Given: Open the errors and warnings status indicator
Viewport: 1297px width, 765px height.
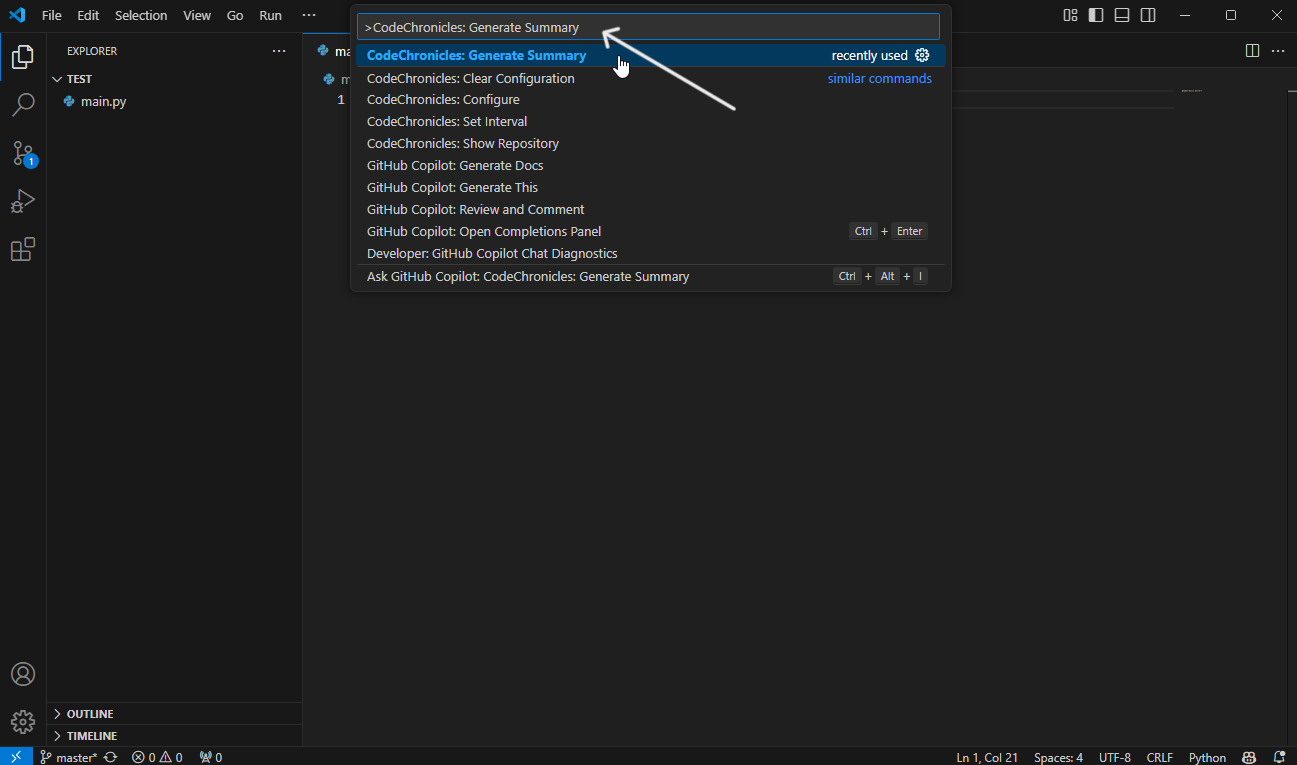Looking at the screenshot, I should (157, 757).
